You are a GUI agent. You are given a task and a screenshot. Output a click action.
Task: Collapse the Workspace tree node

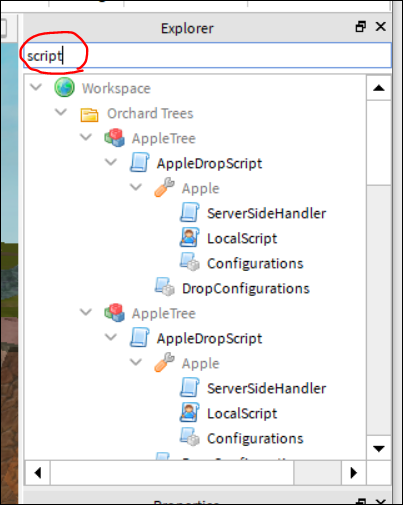tap(36, 87)
